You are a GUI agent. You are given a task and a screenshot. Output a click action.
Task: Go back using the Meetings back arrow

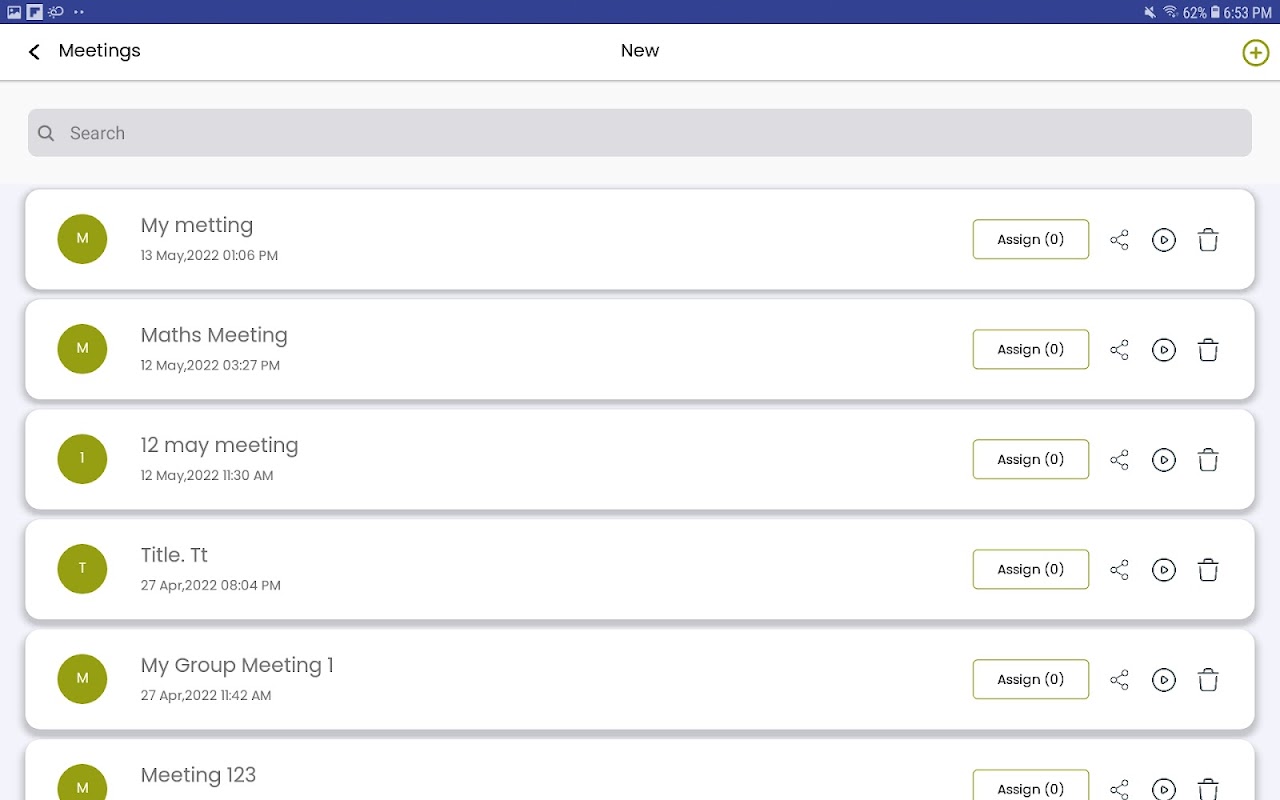point(35,52)
